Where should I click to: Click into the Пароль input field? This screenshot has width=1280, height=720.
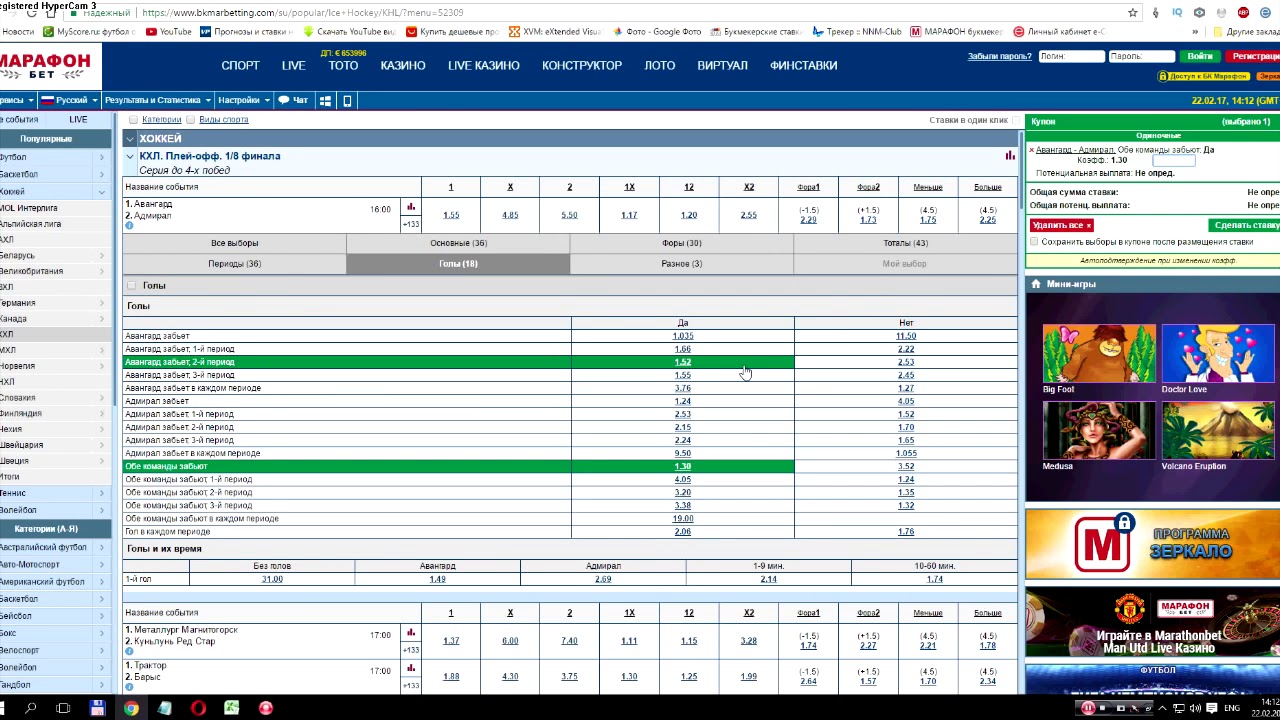pos(1141,56)
